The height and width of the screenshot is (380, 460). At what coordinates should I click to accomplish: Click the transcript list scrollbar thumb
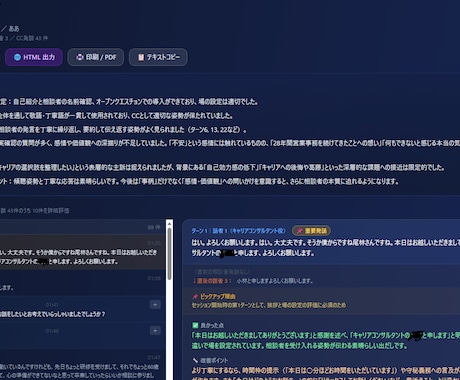(x=169, y=254)
